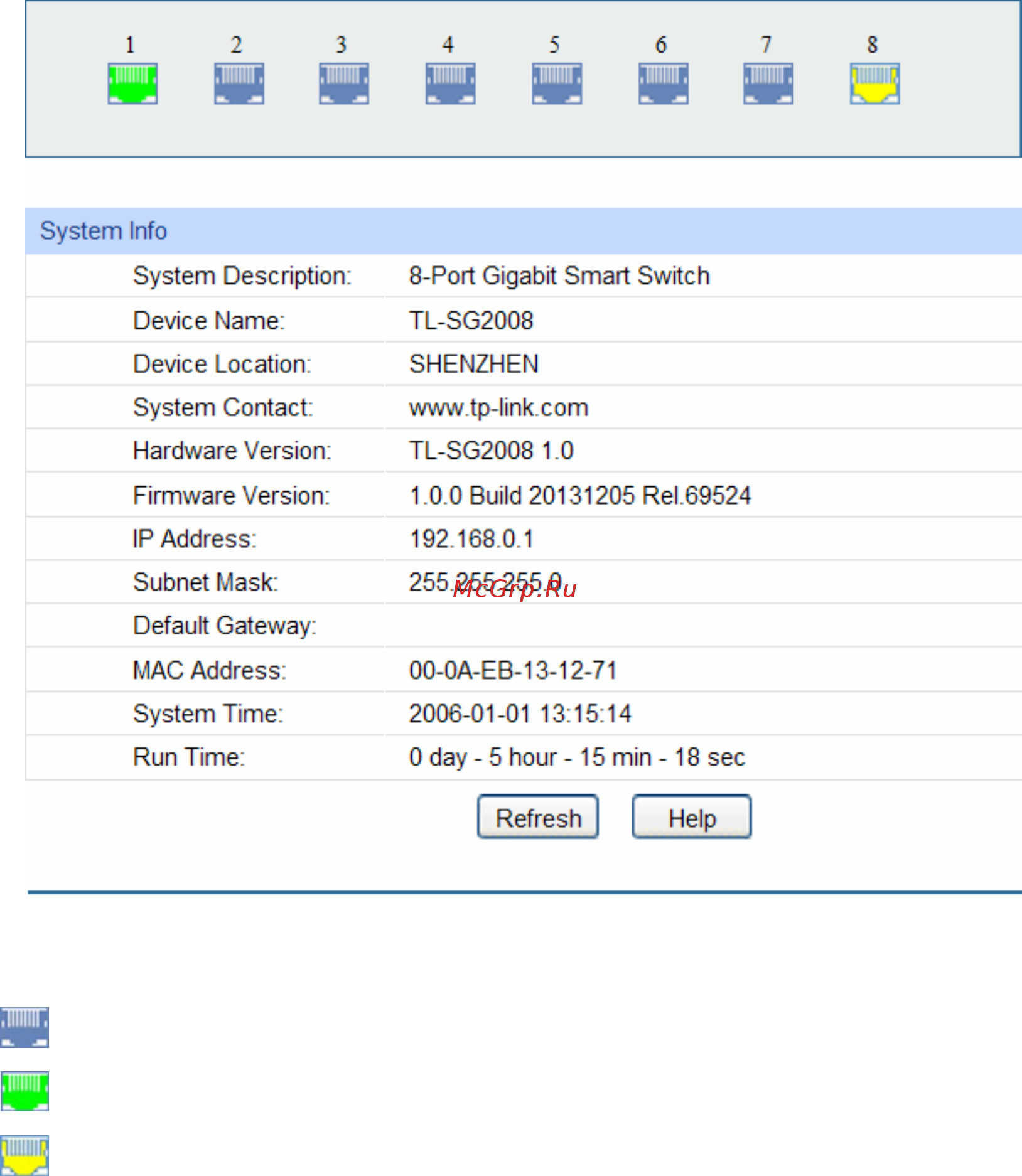Select port 7 icon in panel
Viewport: 1022px width, 1176px height.
[x=768, y=83]
